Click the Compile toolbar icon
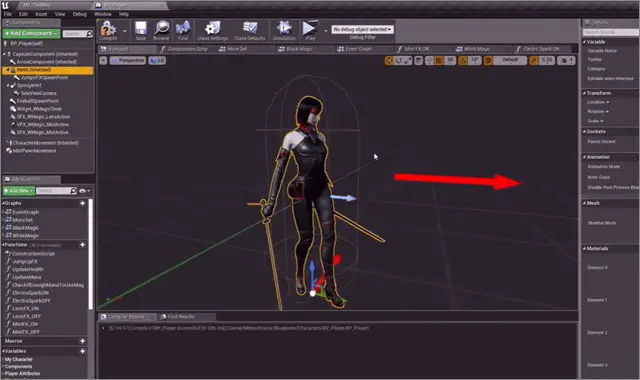640x380 pixels. click(108, 30)
